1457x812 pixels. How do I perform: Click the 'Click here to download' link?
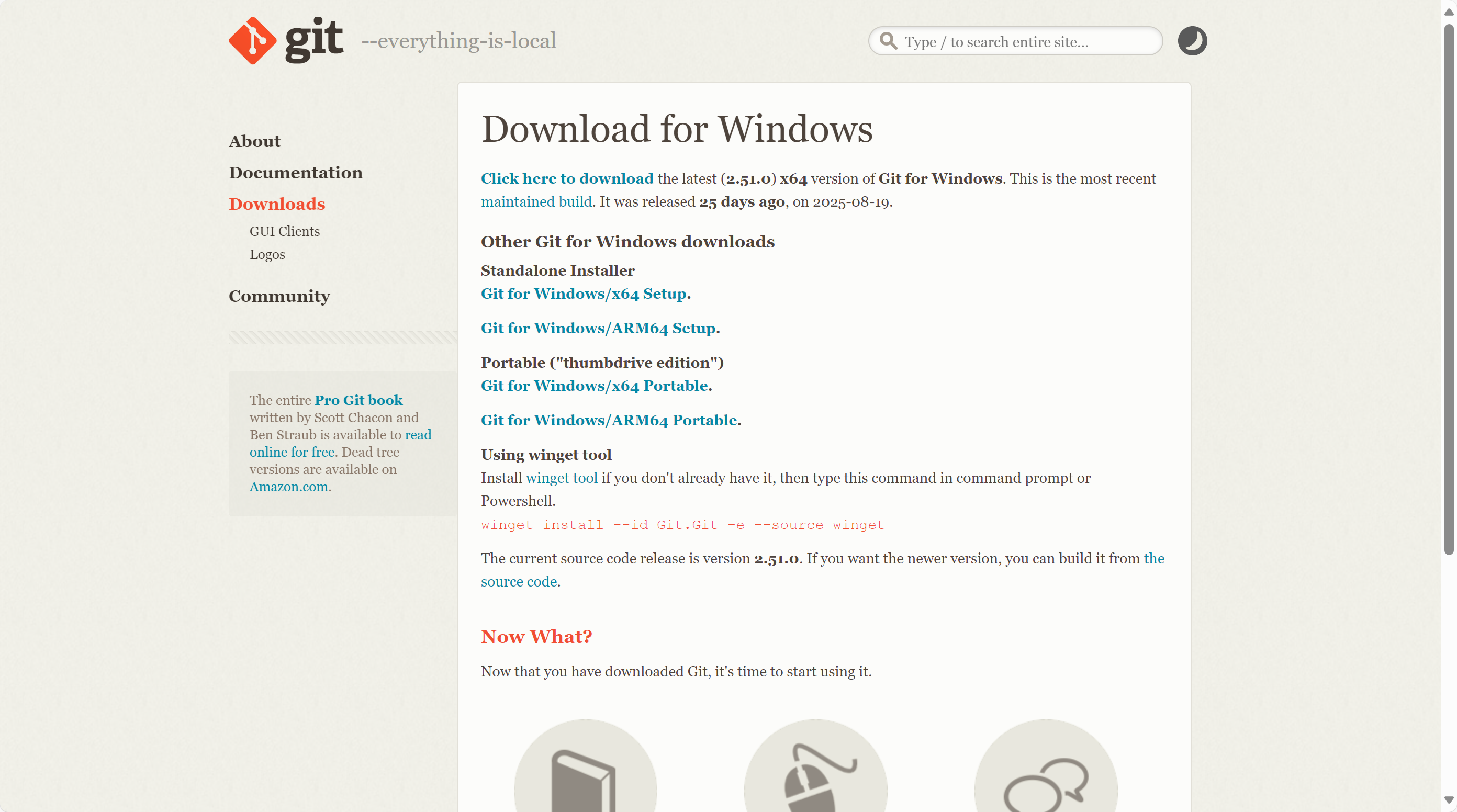(567, 179)
